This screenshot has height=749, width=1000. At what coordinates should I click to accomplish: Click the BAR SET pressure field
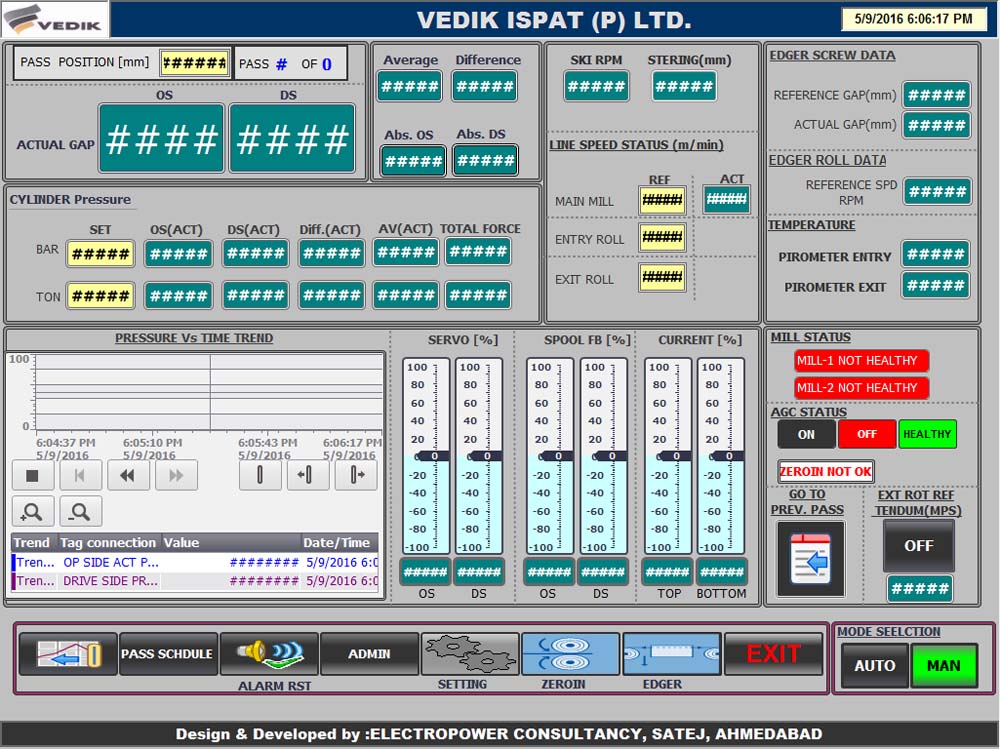101,254
